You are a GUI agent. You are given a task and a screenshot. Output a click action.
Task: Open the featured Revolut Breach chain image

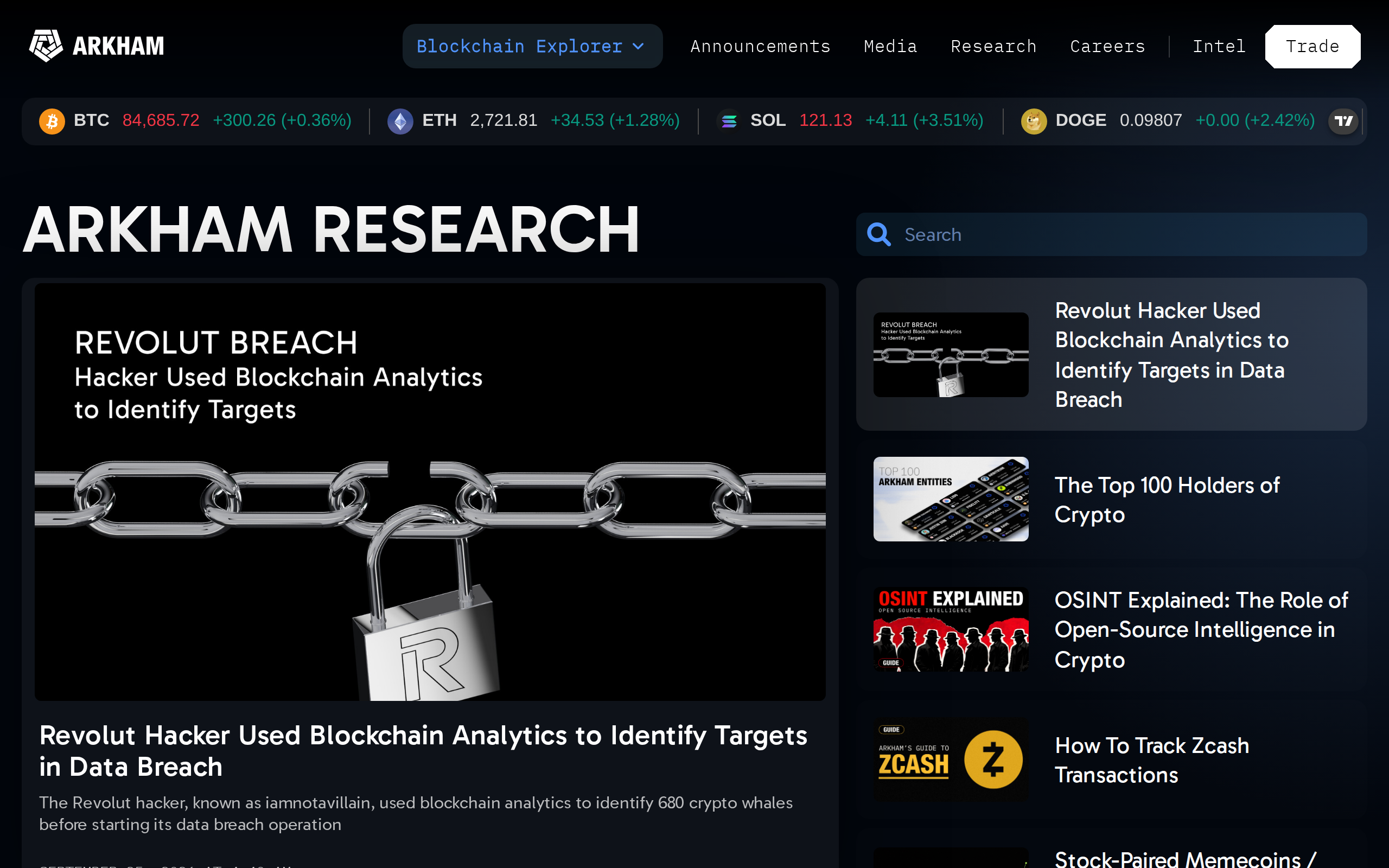point(430,492)
